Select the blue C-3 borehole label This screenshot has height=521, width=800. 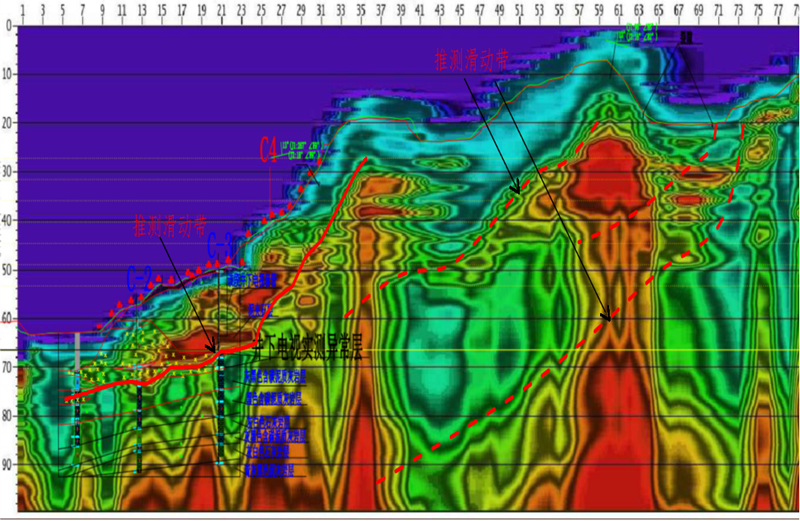[x=220, y=245]
